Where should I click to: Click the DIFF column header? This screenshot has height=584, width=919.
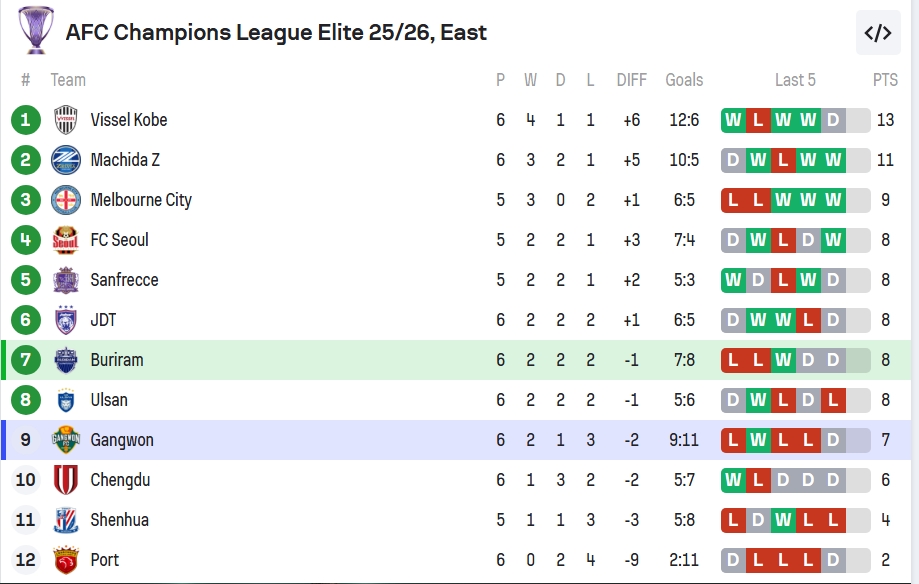tap(631, 80)
